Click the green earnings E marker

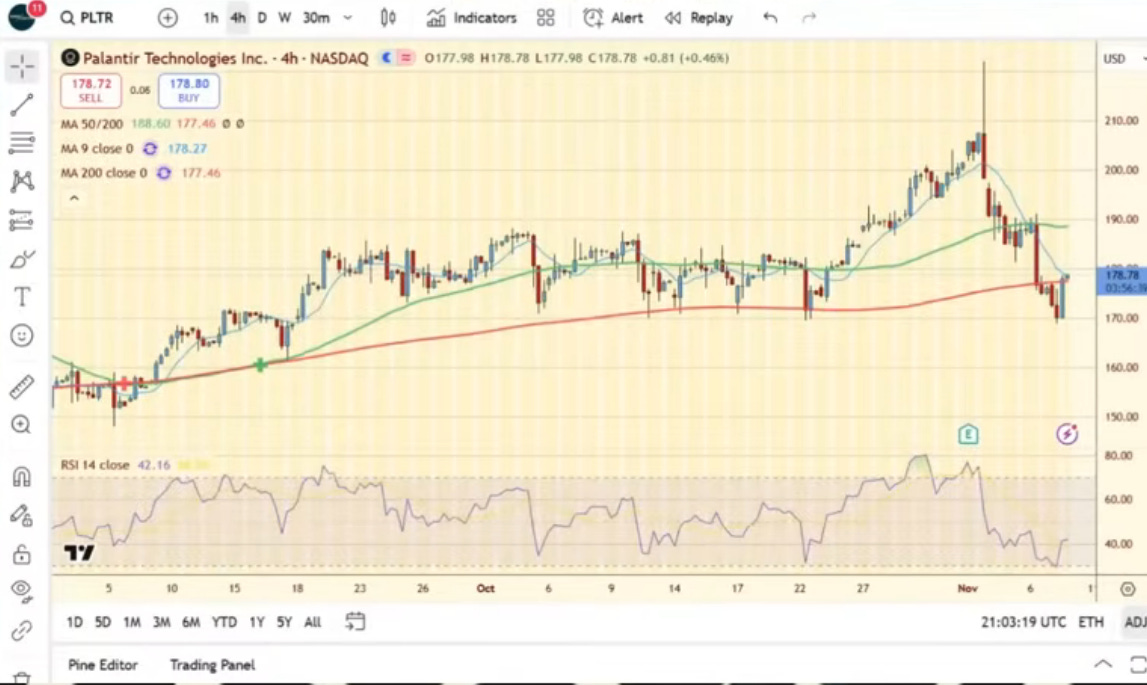pos(968,434)
